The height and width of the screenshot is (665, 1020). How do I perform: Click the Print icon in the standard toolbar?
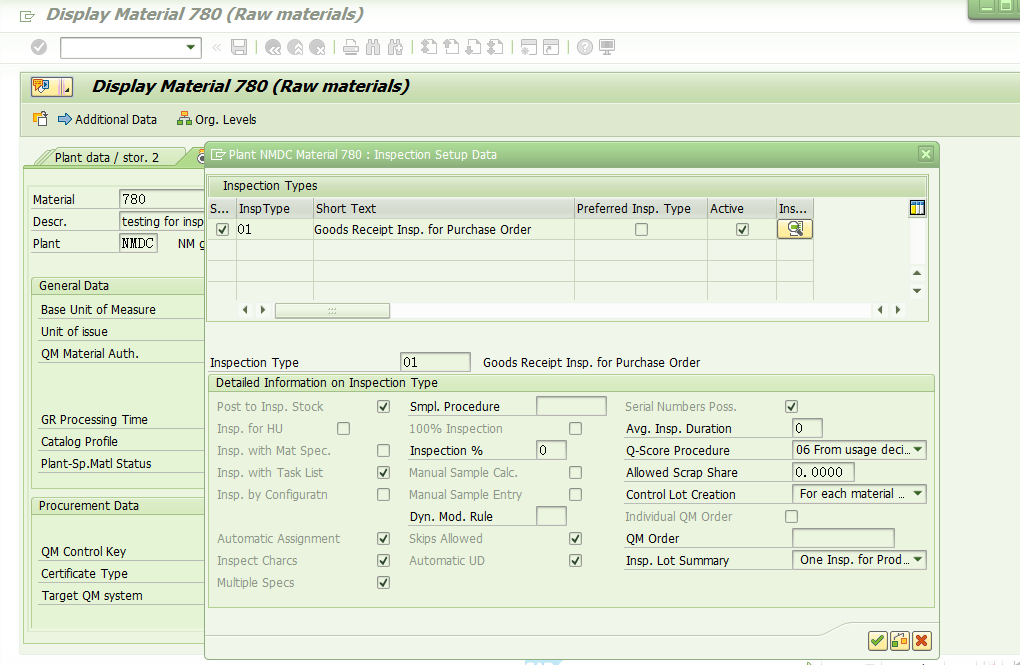[351, 47]
